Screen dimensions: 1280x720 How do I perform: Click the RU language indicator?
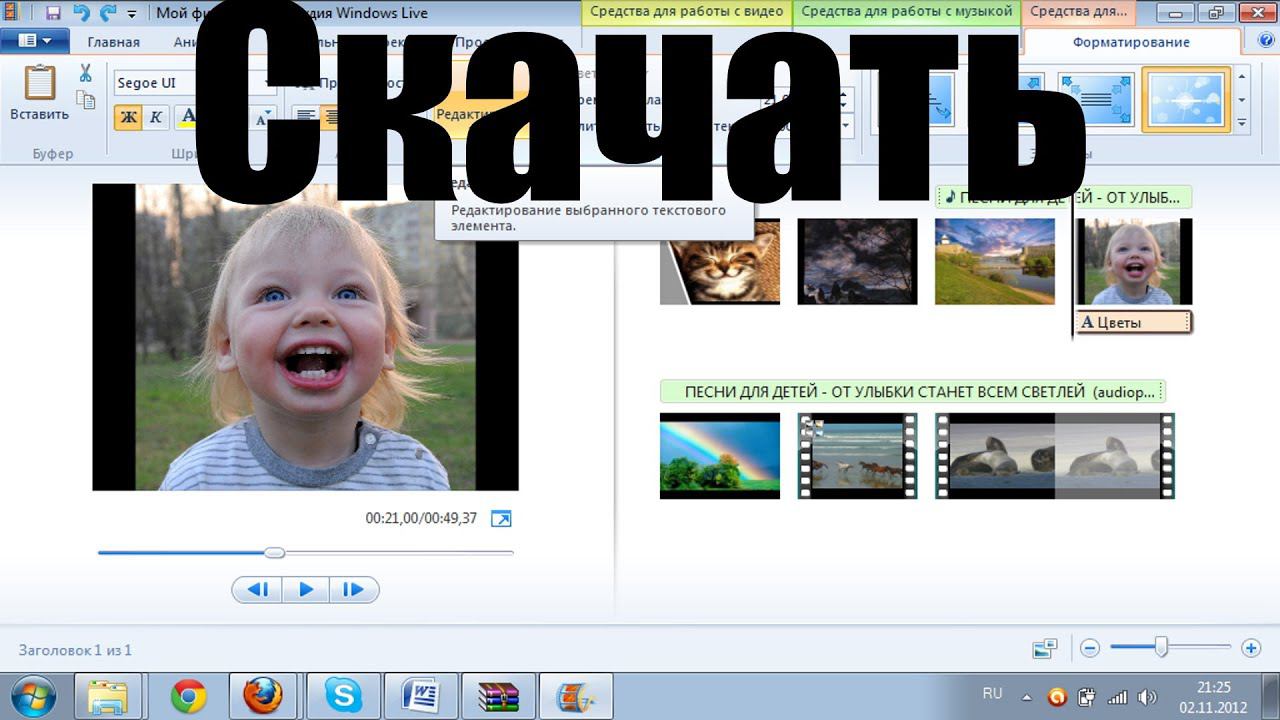coord(992,693)
